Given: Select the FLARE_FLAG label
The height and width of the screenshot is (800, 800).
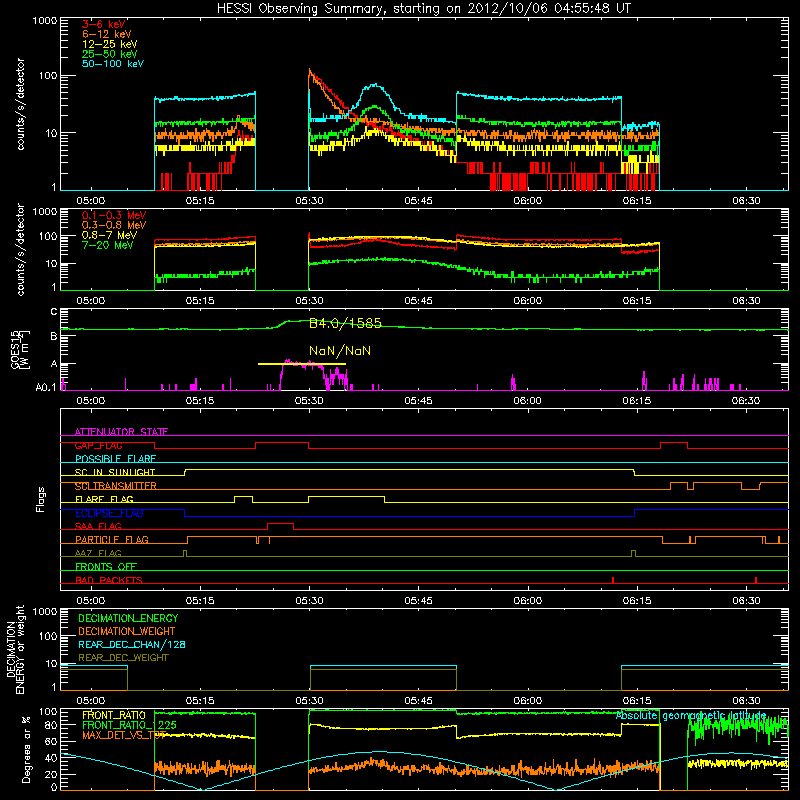Looking at the screenshot, I should coord(104,499).
